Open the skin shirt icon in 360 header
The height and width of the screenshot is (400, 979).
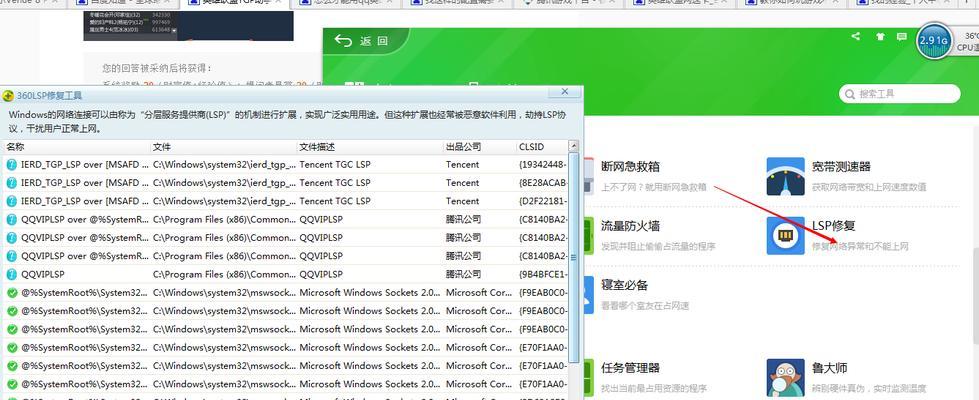pyautogui.click(x=880, y=37)
